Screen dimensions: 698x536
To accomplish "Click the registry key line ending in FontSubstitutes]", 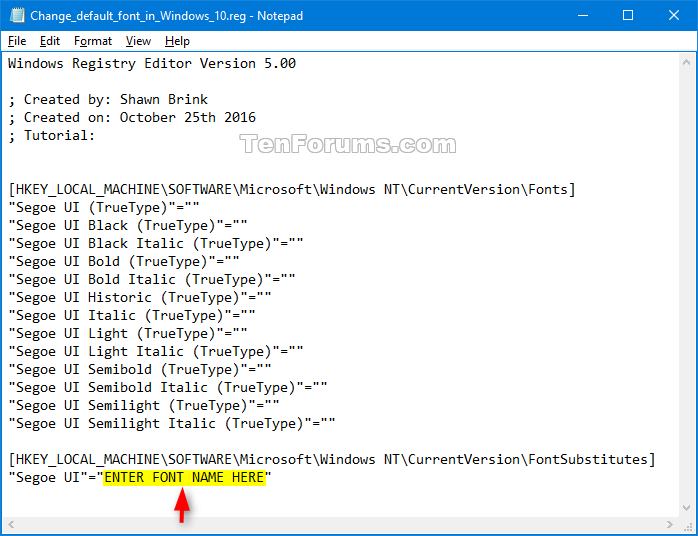I will pos(332,459).
